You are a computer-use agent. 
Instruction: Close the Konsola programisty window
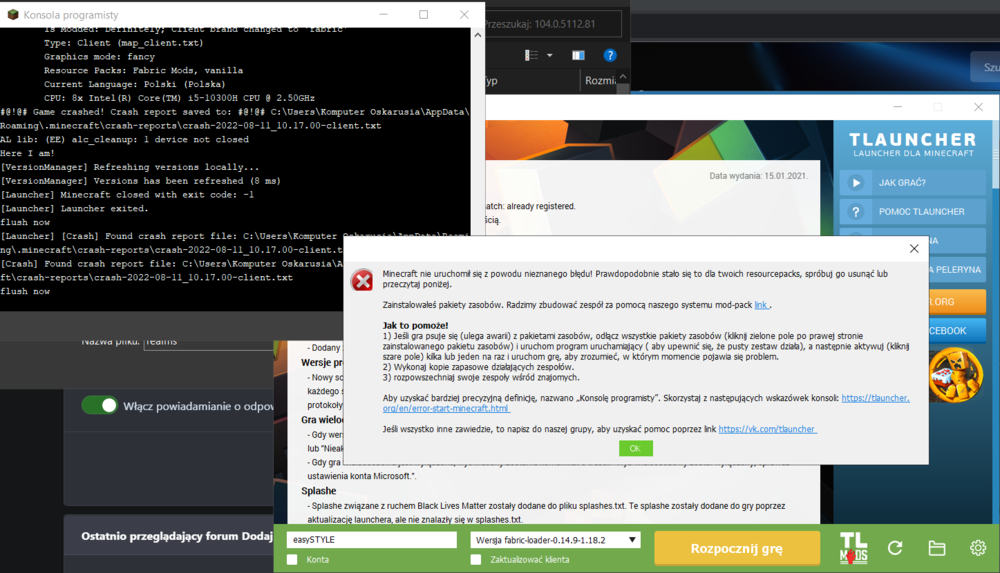[464, 15]
